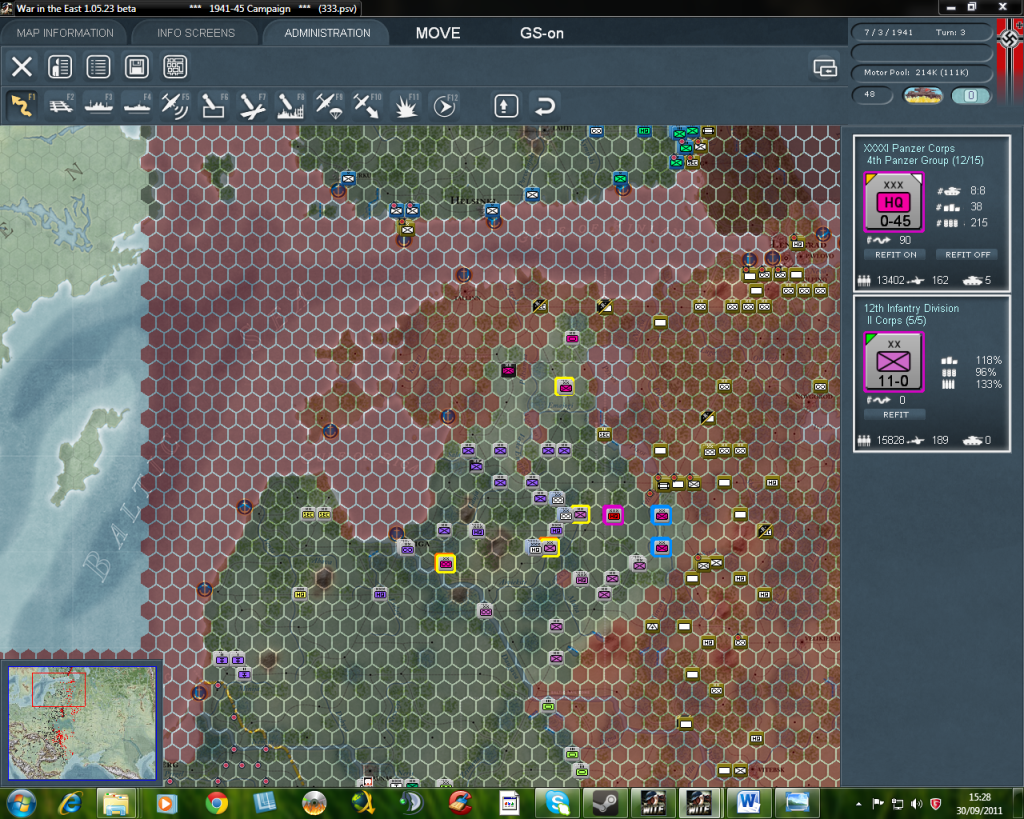Switch to the Info Screens tab
The width and height of the screenshot is (1024, 819).
196,33
